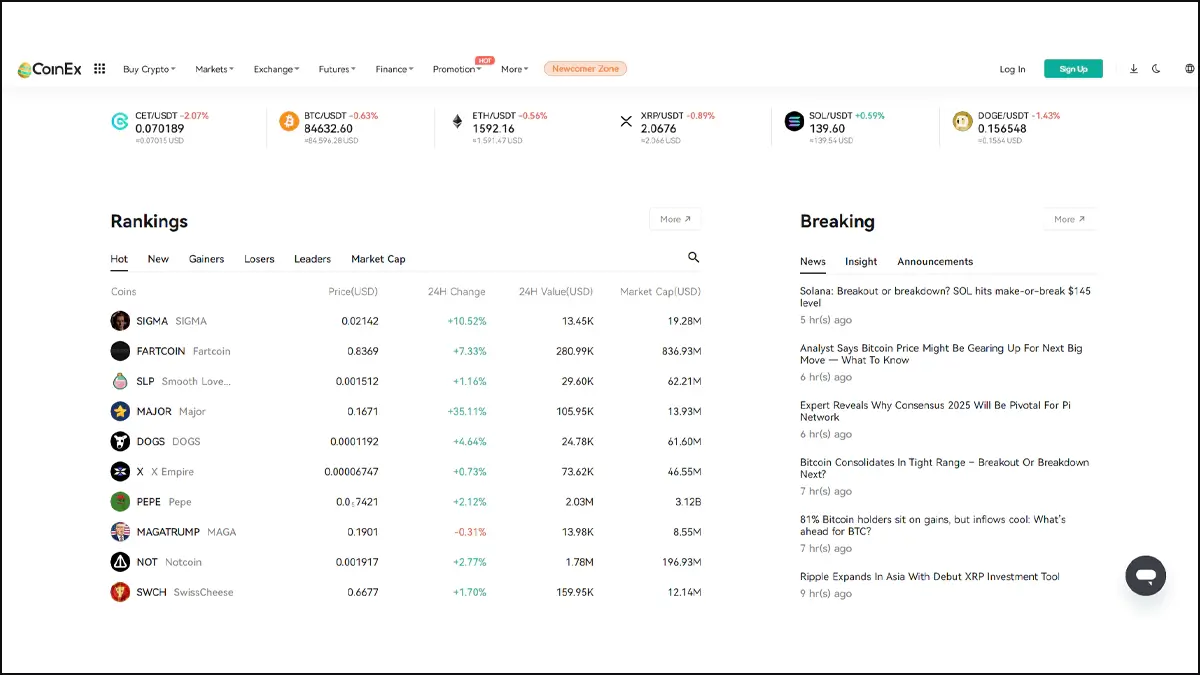This screenshot has height=675, width=1200.
Task: Click the BTC/USDT price 84632.60
Action: 328,128
